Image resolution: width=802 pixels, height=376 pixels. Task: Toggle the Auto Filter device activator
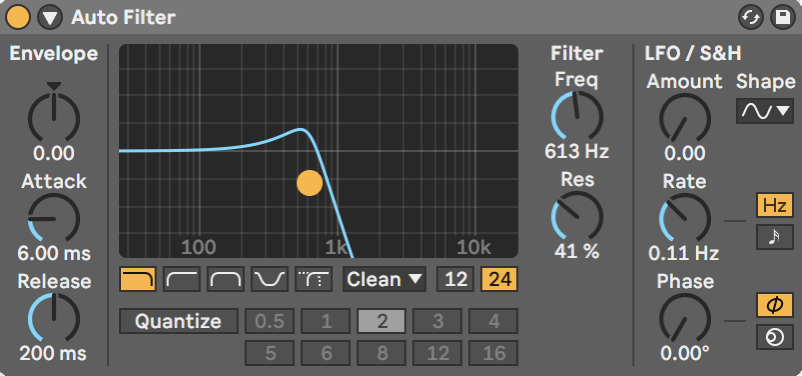tap(17, 18)
